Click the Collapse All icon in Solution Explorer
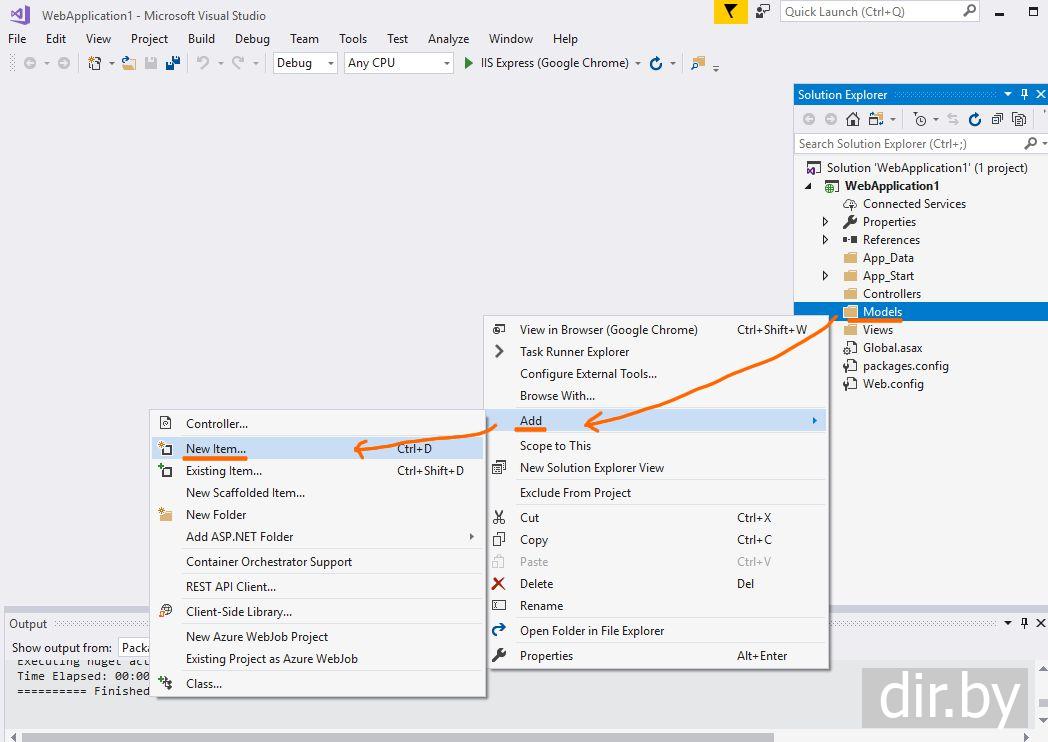Screen dimensions: 1048x742 coord(997,119)
